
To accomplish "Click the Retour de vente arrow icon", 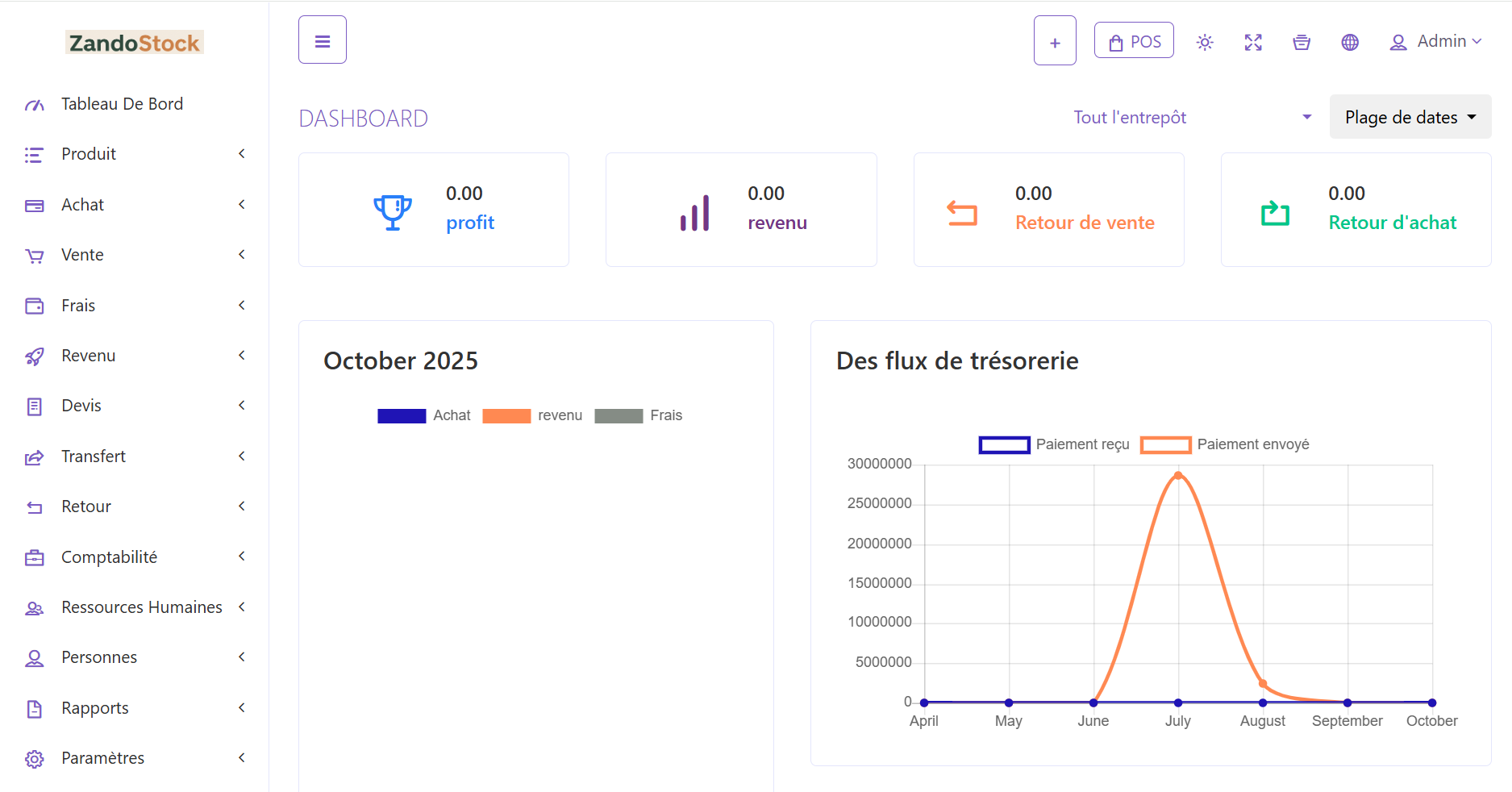I will (x=961, y=213).
